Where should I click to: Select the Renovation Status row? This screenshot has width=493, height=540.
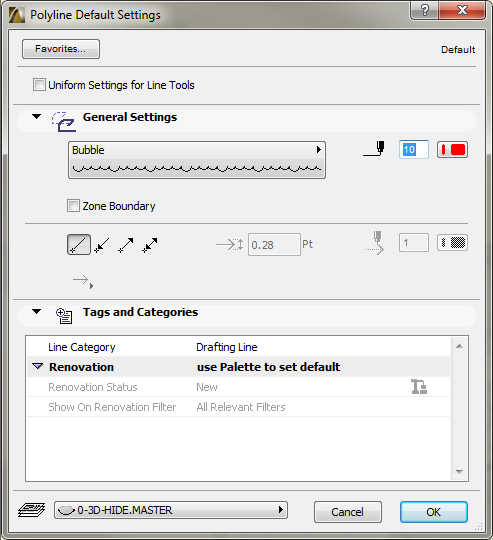click(x=239, y=387)
